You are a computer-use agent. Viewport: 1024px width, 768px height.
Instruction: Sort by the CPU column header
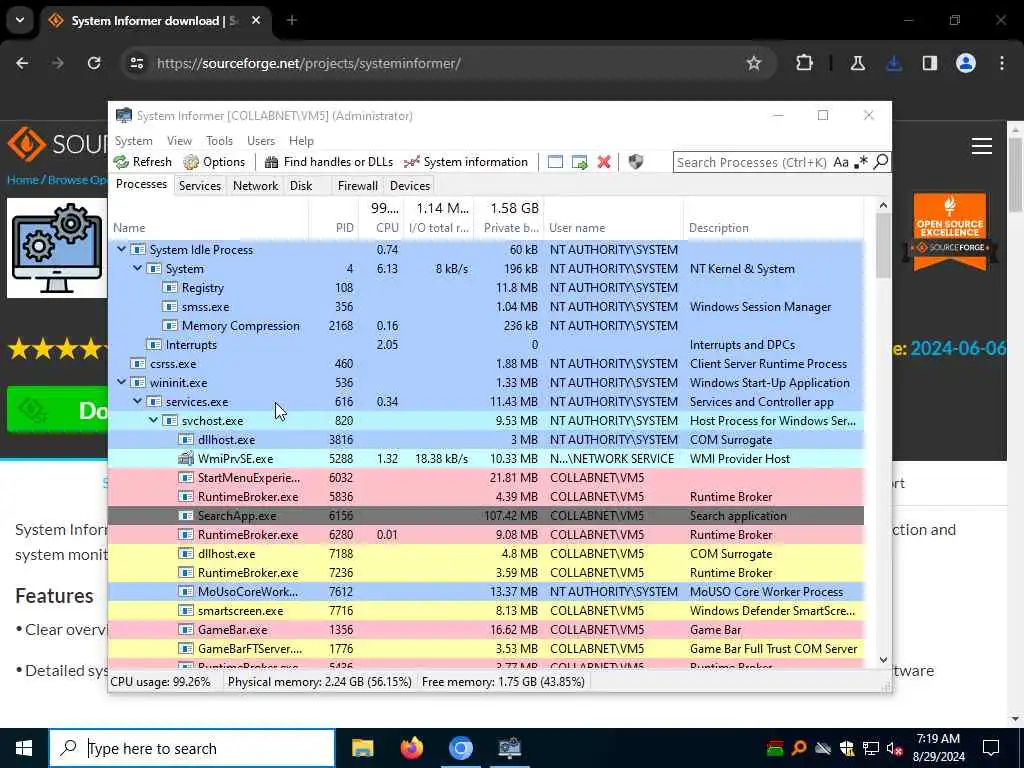click(387, 228)
